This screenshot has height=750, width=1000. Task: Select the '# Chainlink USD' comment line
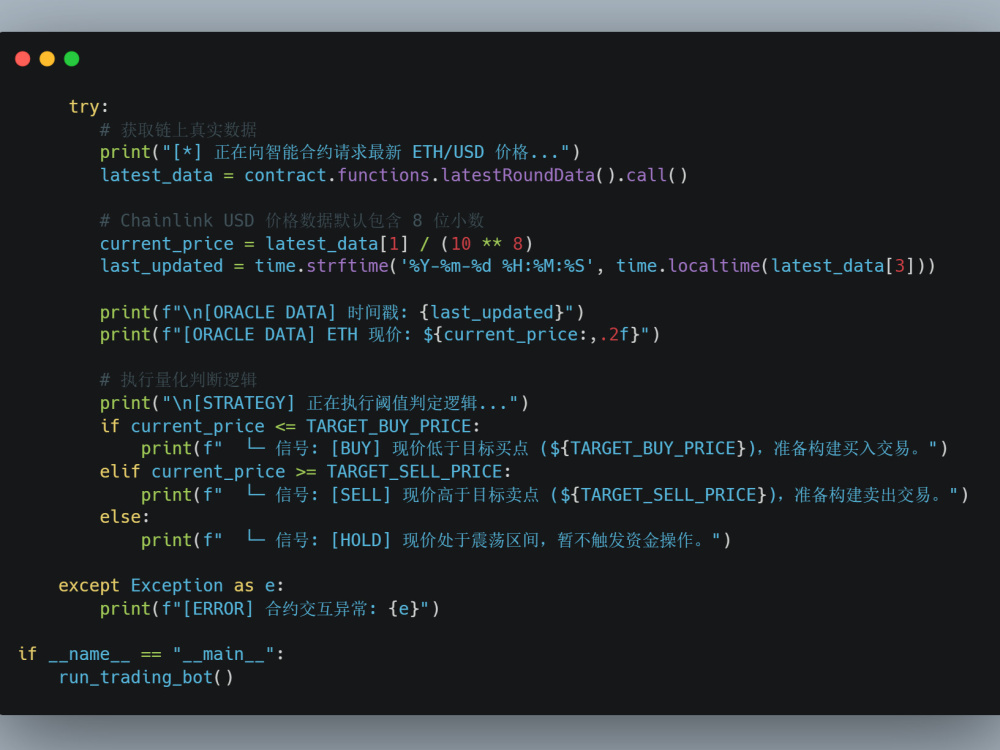292,221
